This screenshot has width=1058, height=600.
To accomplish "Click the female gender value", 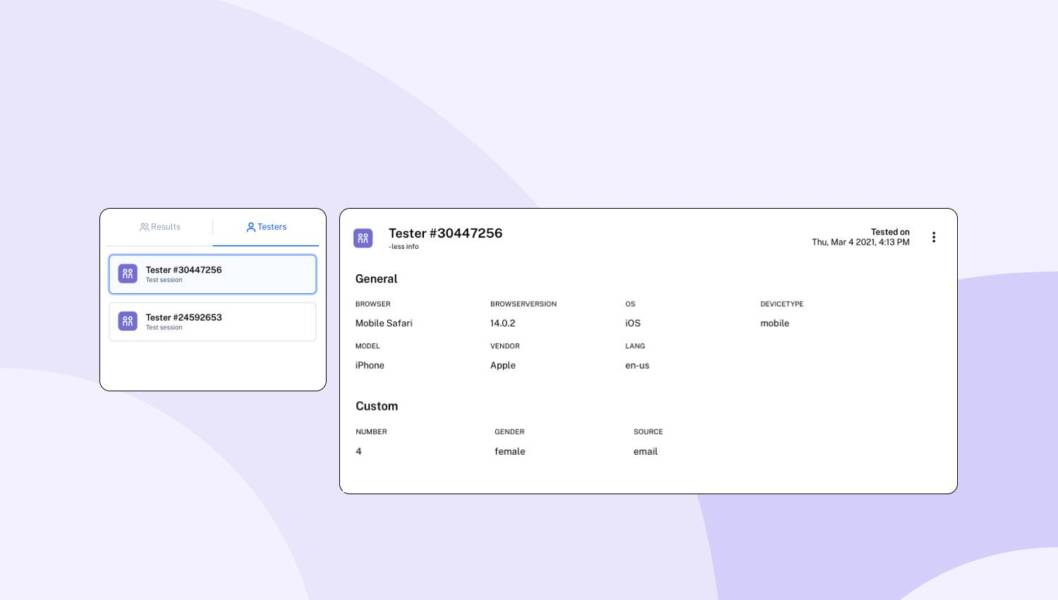I will pos(509,452).
